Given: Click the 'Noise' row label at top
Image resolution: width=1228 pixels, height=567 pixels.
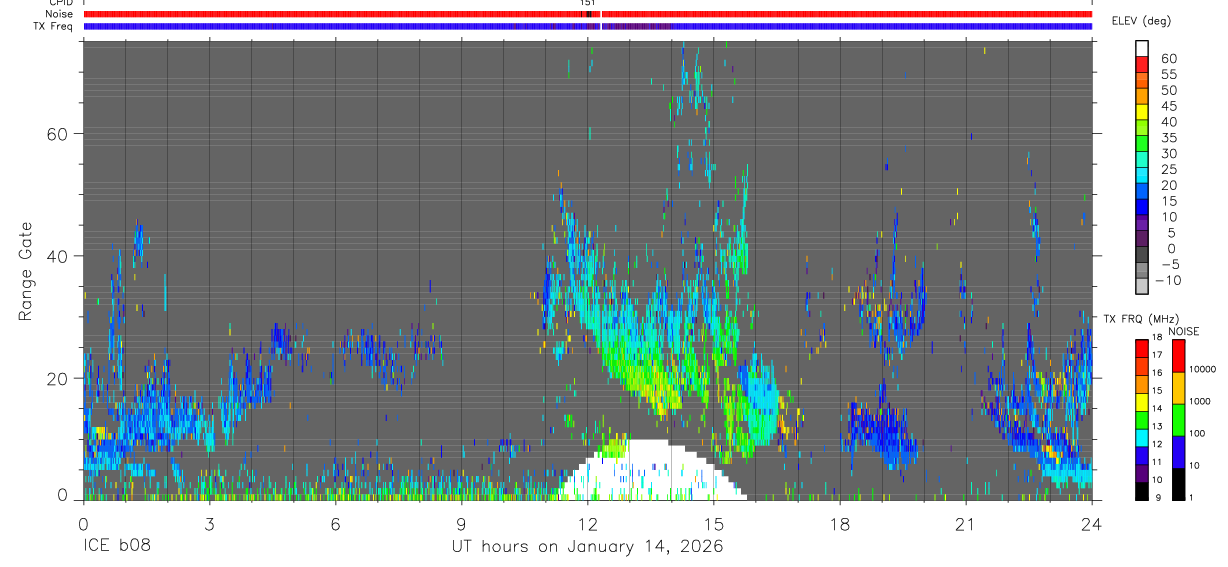Looking at the screenshot, I should pyautogui.click(x=60, y=14).
